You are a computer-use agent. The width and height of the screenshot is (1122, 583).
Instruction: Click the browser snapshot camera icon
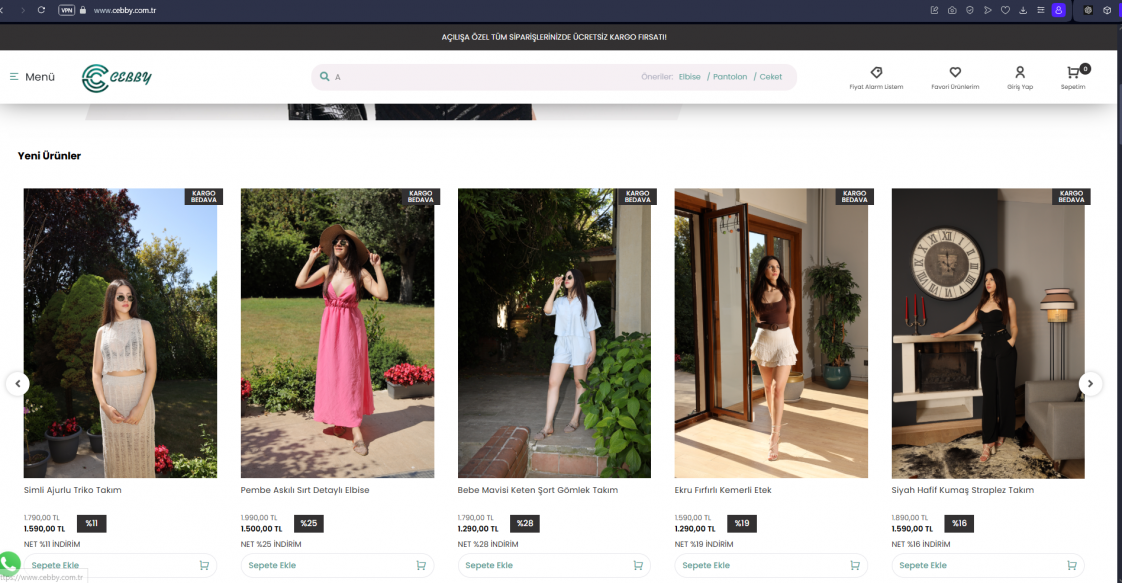[x=952, y=10]
